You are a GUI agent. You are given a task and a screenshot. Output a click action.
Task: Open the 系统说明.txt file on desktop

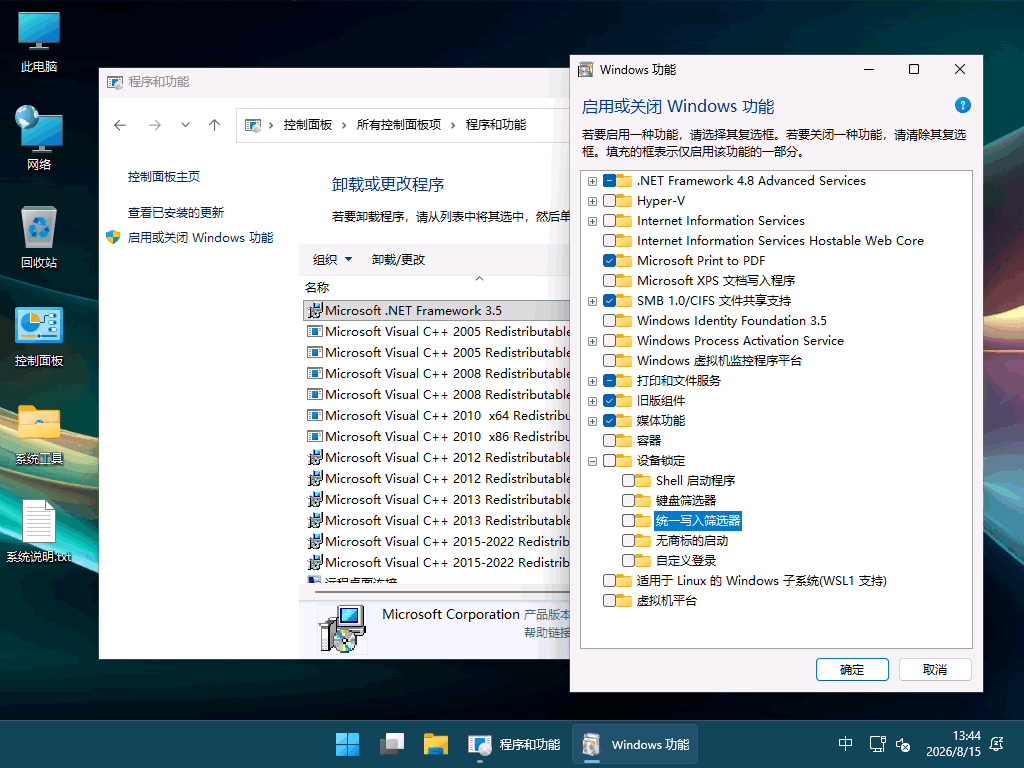click(39, 531)
